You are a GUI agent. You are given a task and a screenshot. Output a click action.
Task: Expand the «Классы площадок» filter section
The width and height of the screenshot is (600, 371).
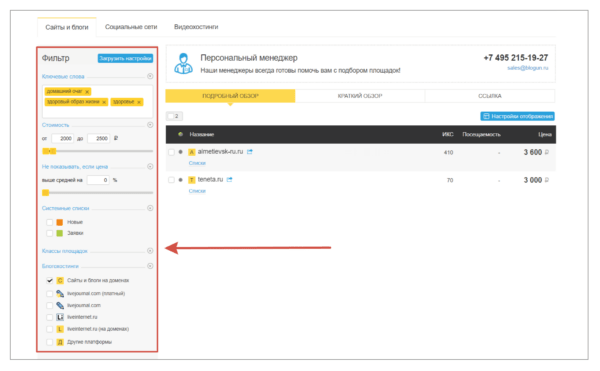tap(150, 251)
